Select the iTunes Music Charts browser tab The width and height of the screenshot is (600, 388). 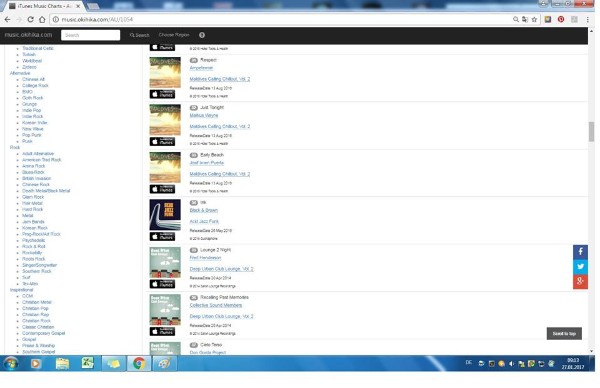44,6
